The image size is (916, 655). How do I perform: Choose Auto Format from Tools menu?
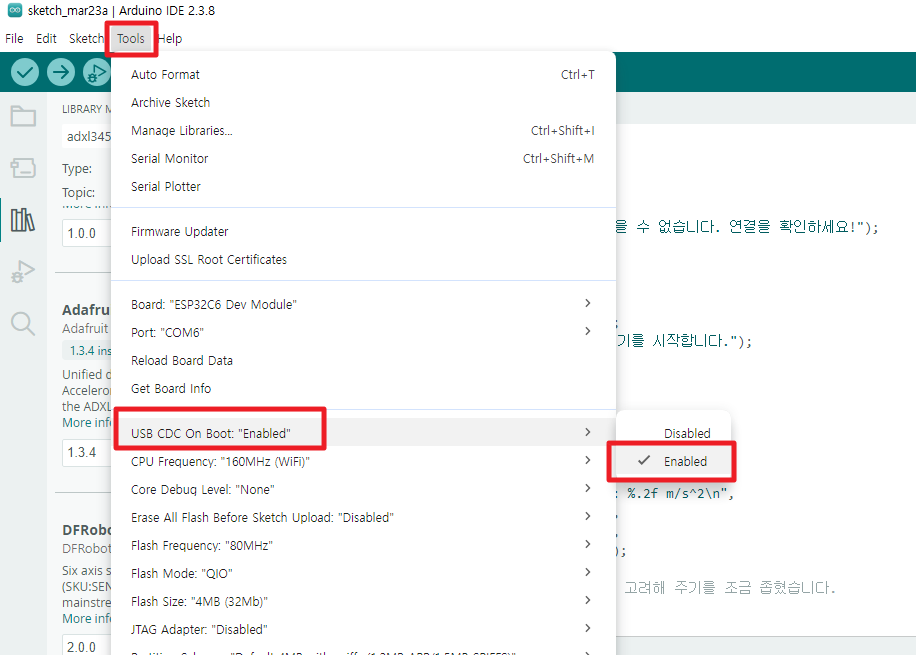(x=363, y=74)
